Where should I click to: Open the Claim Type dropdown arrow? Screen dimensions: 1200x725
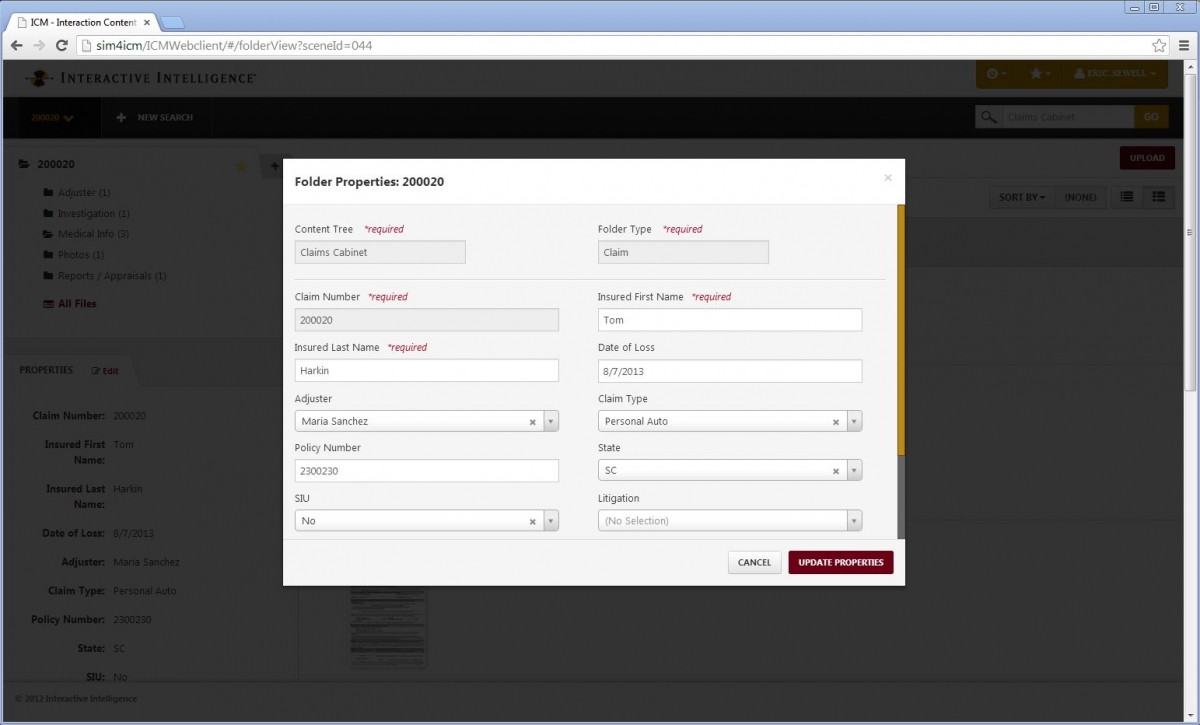coord(853,422)
